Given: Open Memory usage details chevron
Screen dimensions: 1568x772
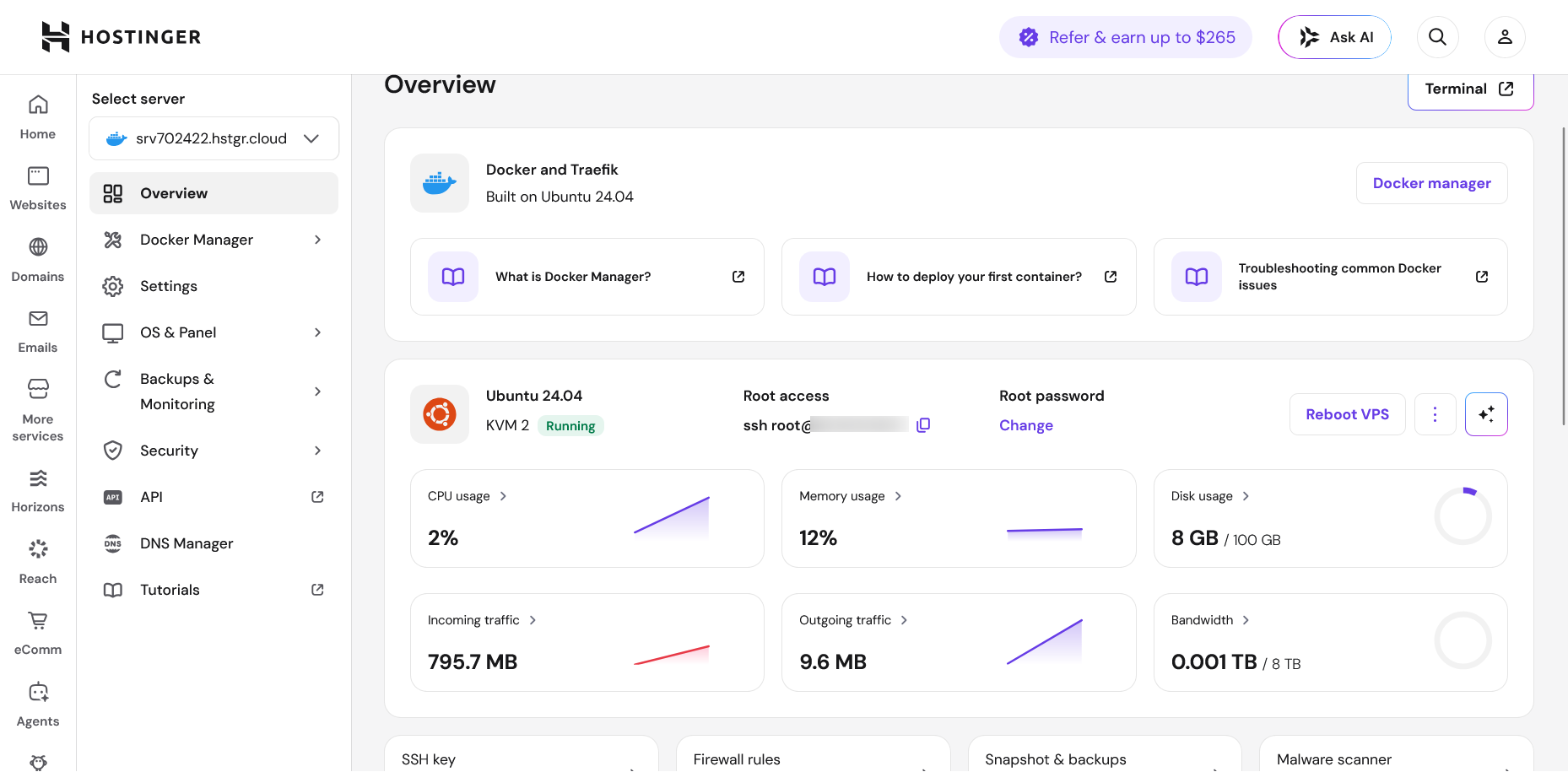Looking at the screenshot, I should 898,496.
